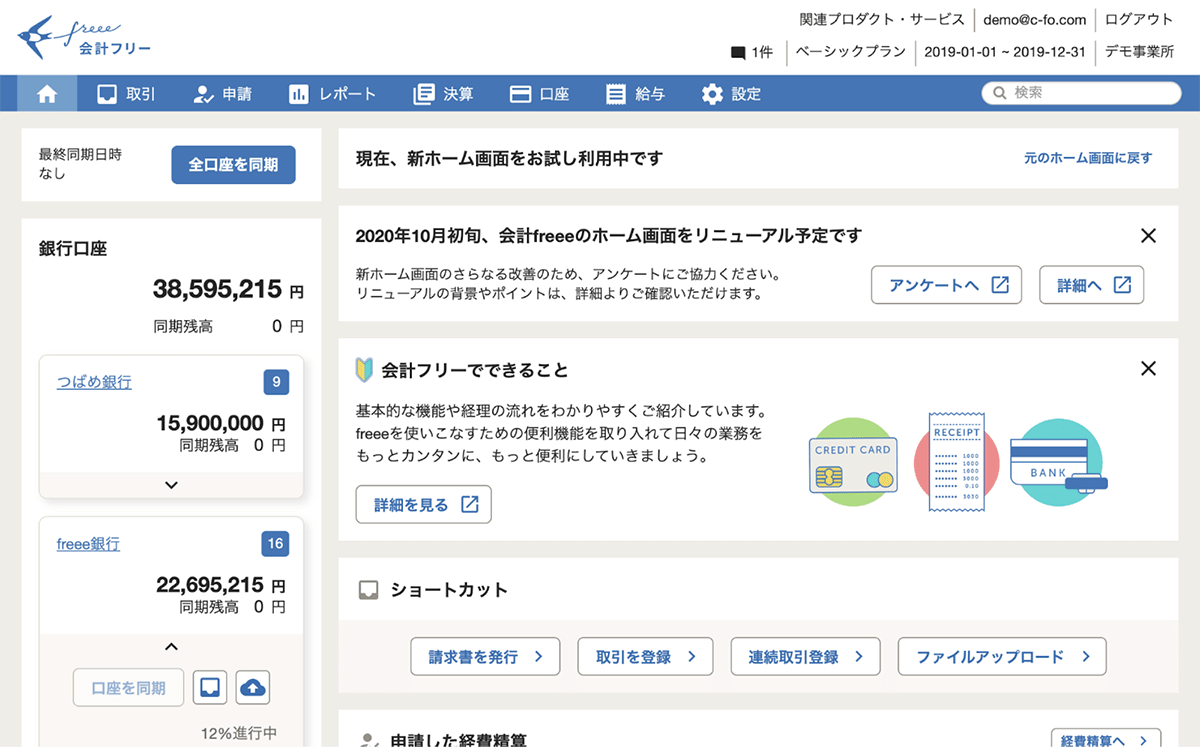This screenshot has width=1200, height=747.
Task: Click the freee銀行 badge showing 16
Action: pos(275,544)
